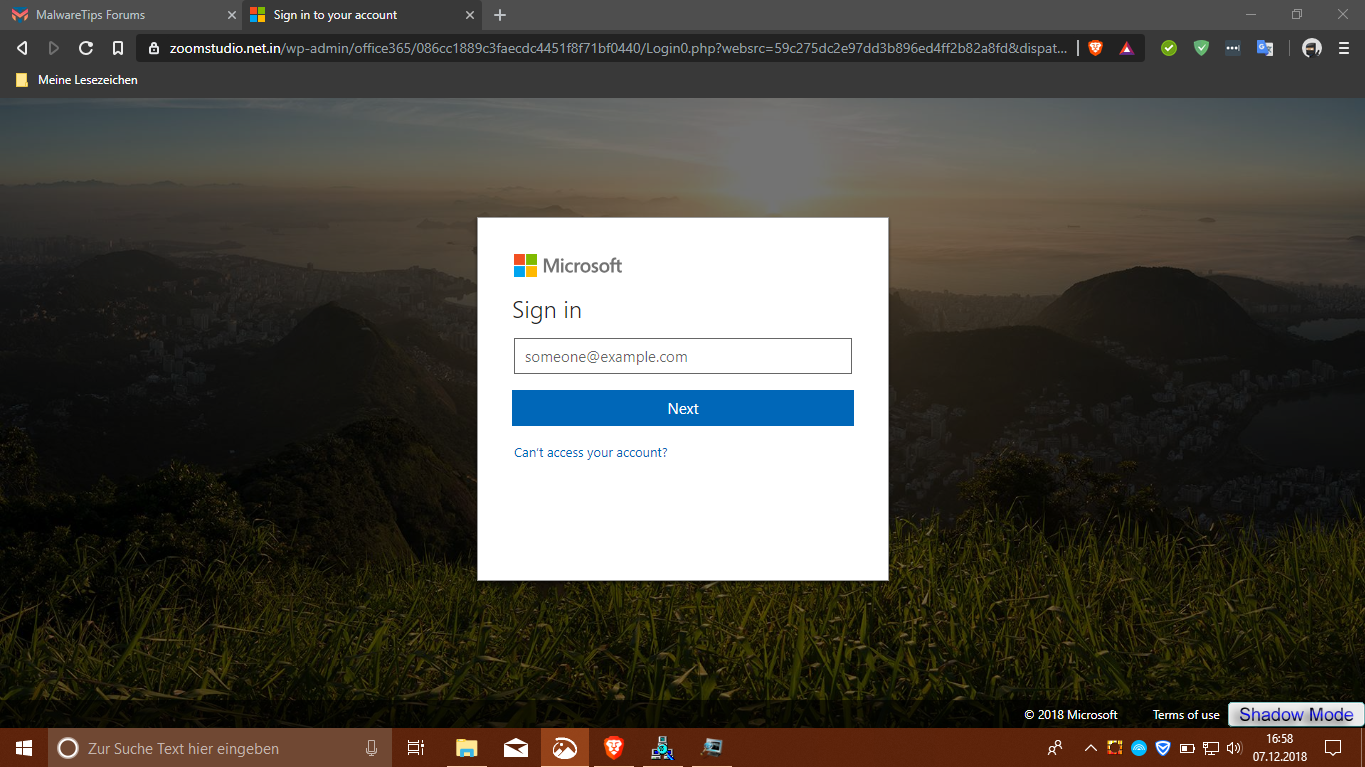Click the blue wireless-waves tray icon
Screen dimensions: 1365x767
click(1139, 747)
